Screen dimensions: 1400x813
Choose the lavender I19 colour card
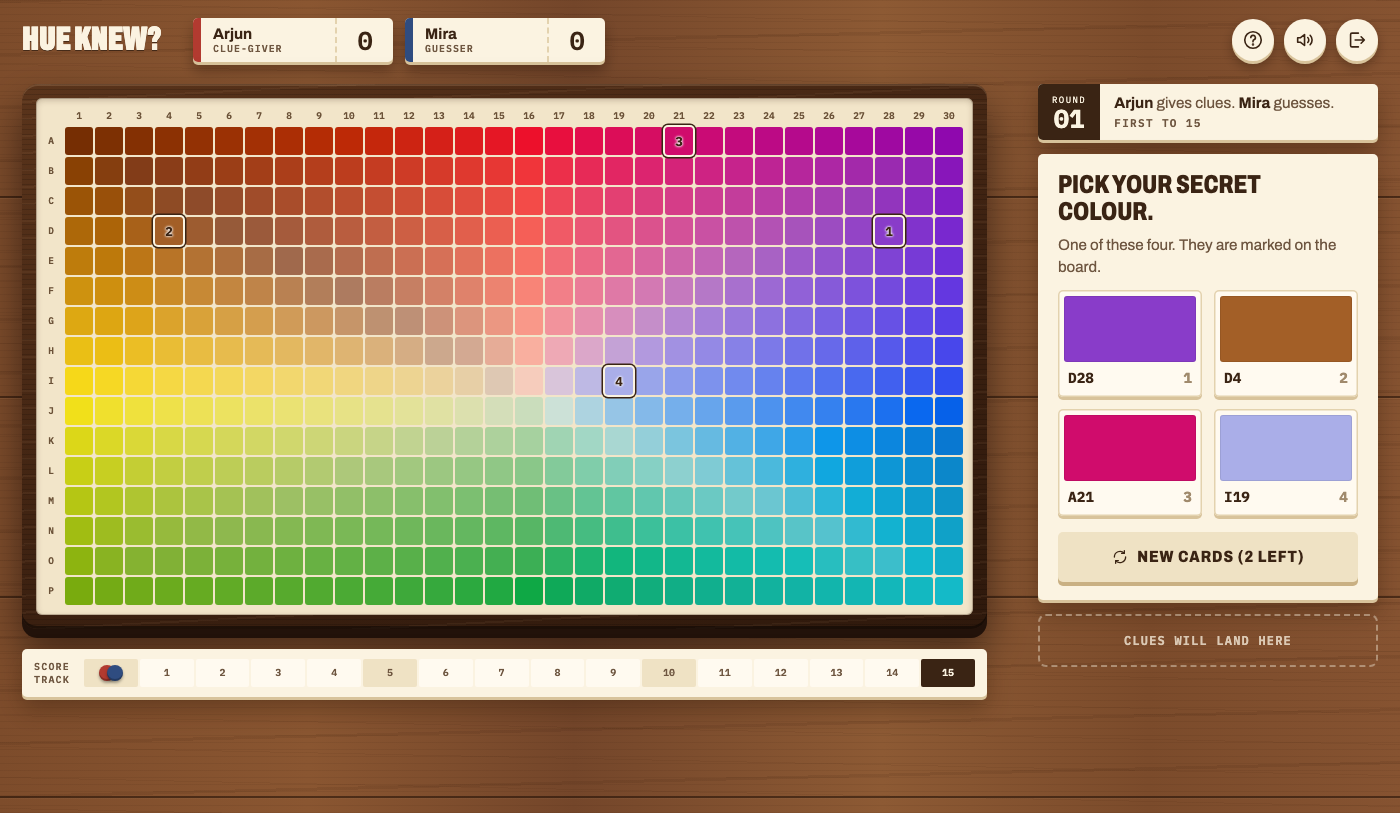click(1286, 462)
